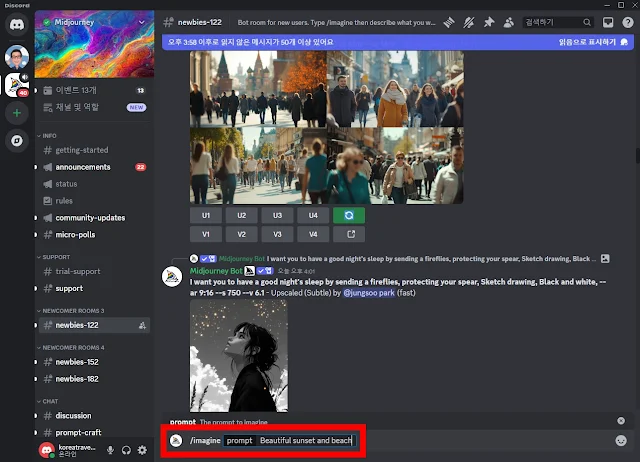Click Midjourney Bot avatar on message
Screen dimensions: 640x462
click(x=172, y=277)
